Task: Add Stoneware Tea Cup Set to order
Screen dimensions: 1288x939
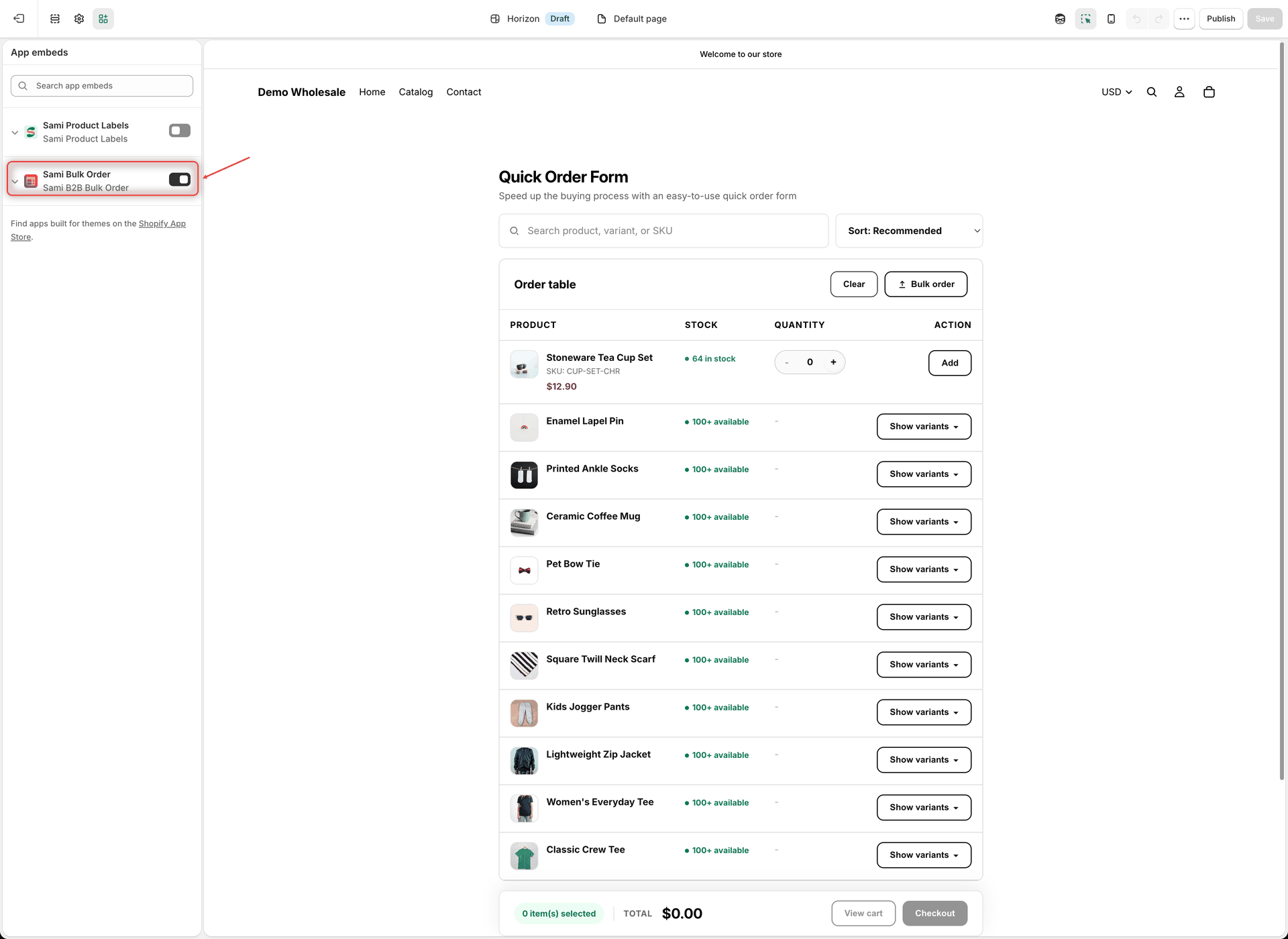Action: pos(950,363)
